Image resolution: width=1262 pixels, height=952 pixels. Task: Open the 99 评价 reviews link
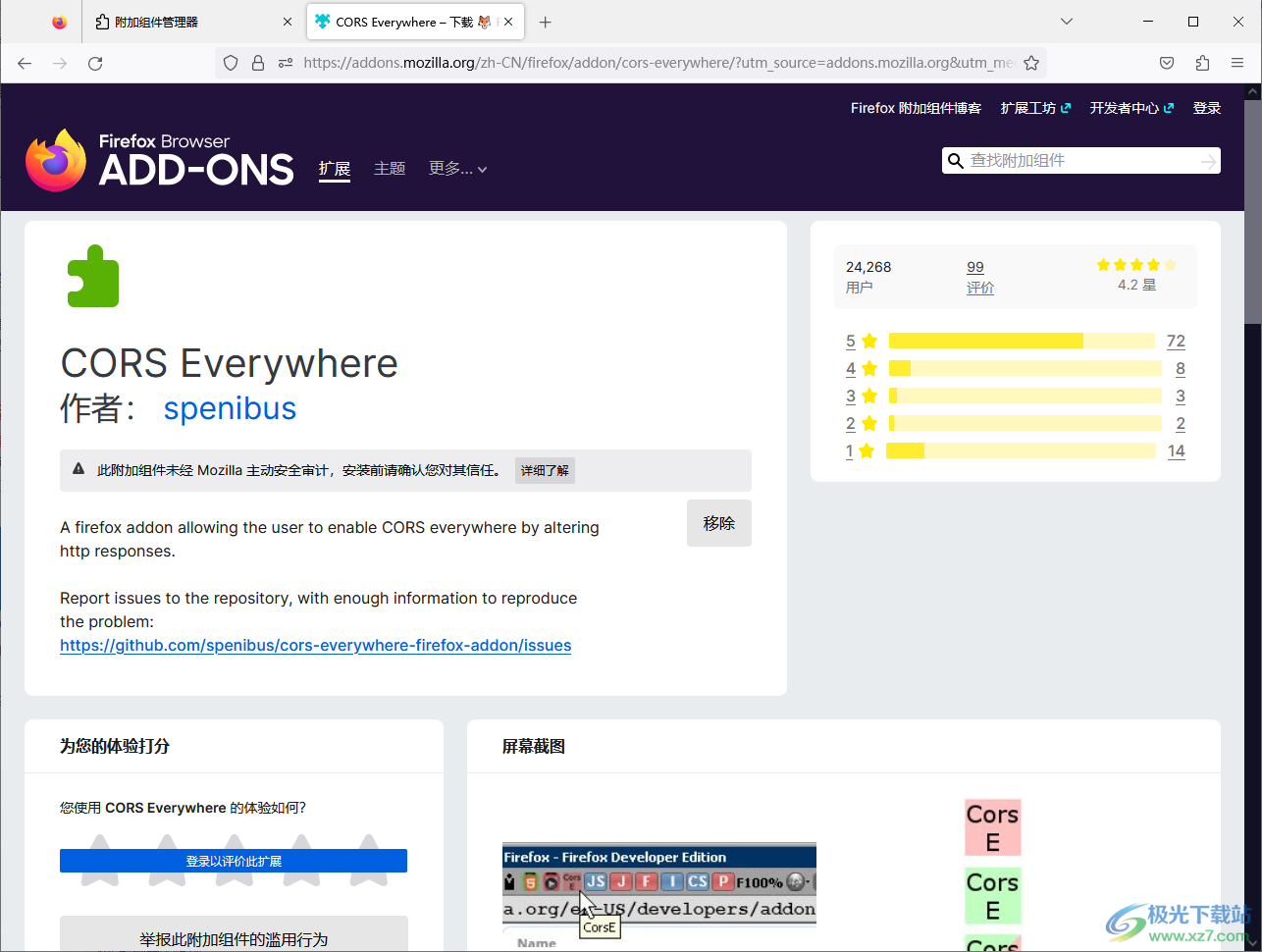[x=979, y=277]
